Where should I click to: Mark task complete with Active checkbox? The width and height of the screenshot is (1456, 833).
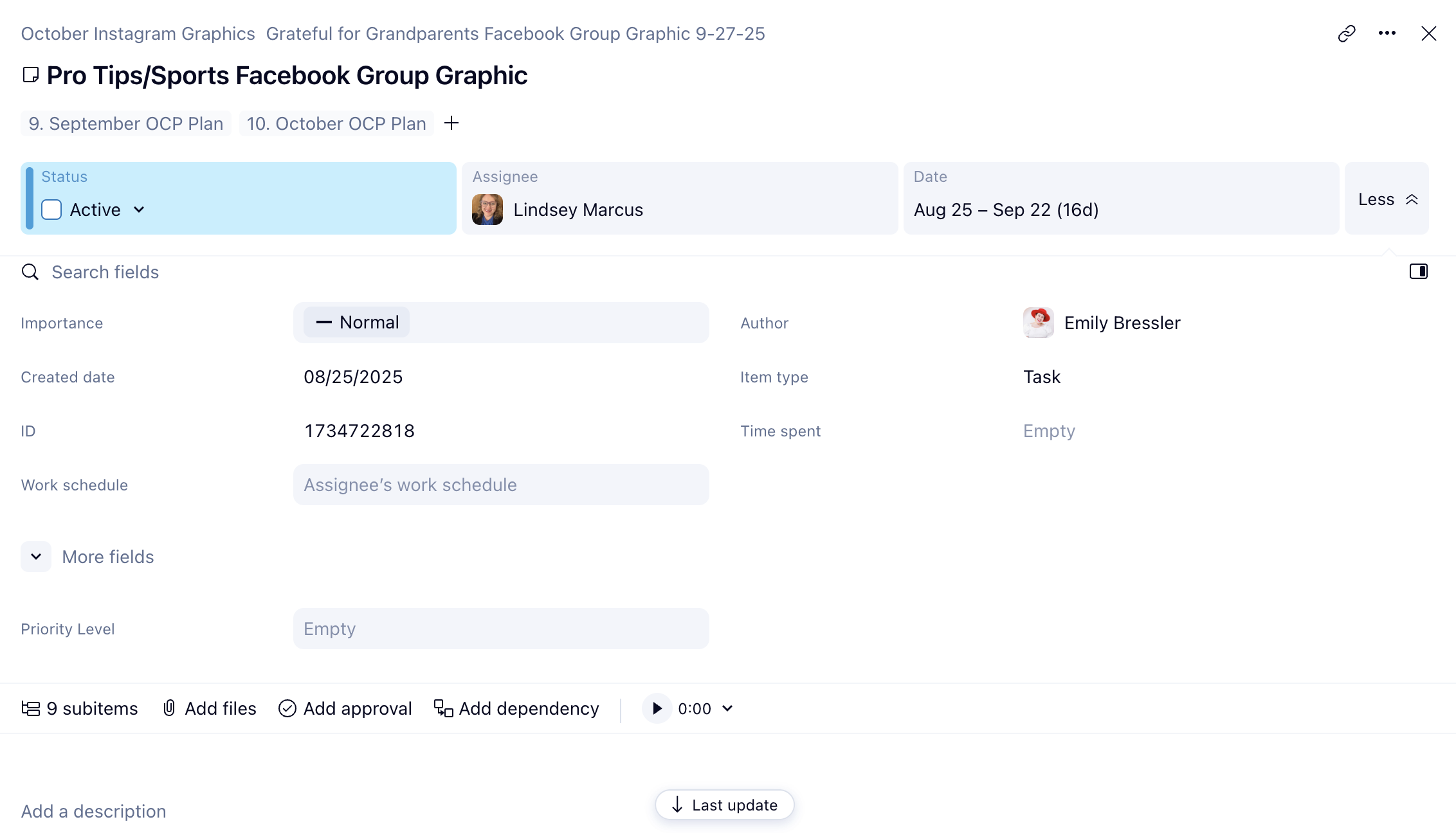coord(51,210)
